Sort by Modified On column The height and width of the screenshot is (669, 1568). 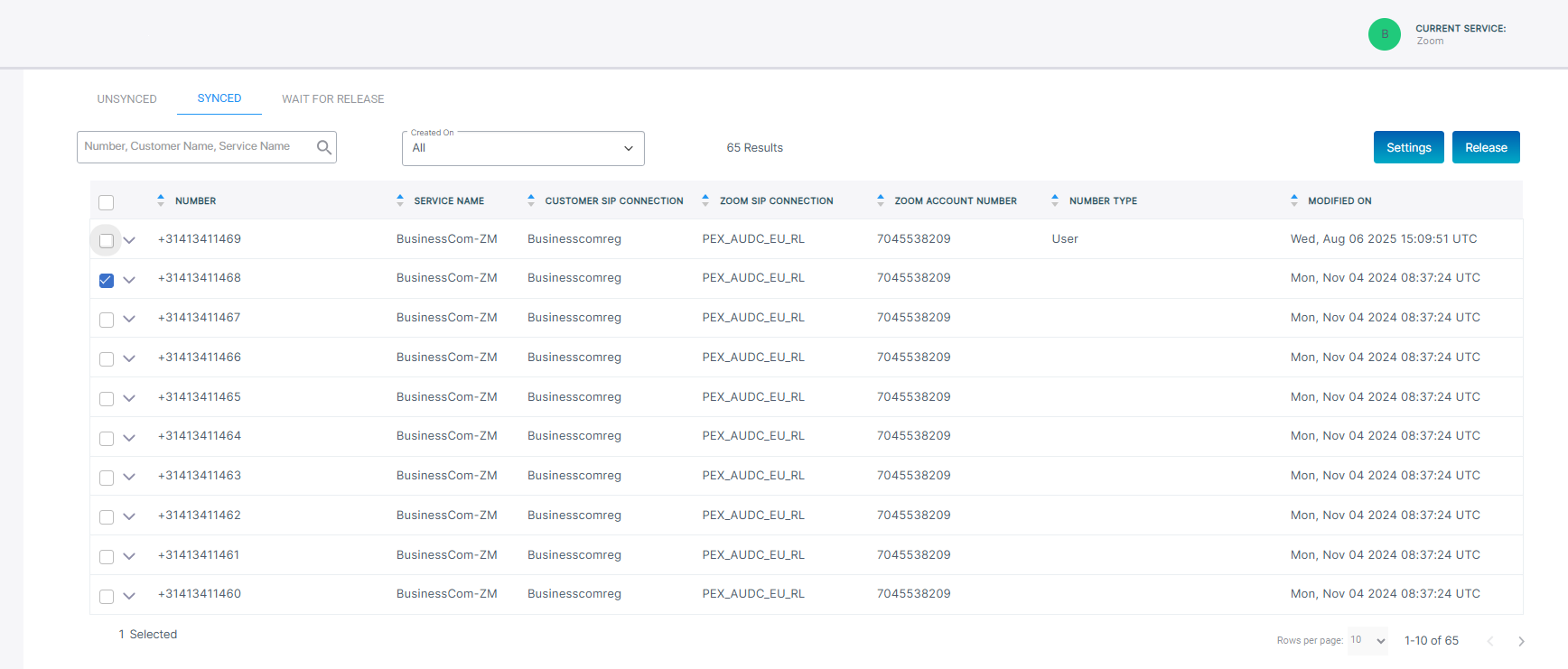tap(1294, 200)
